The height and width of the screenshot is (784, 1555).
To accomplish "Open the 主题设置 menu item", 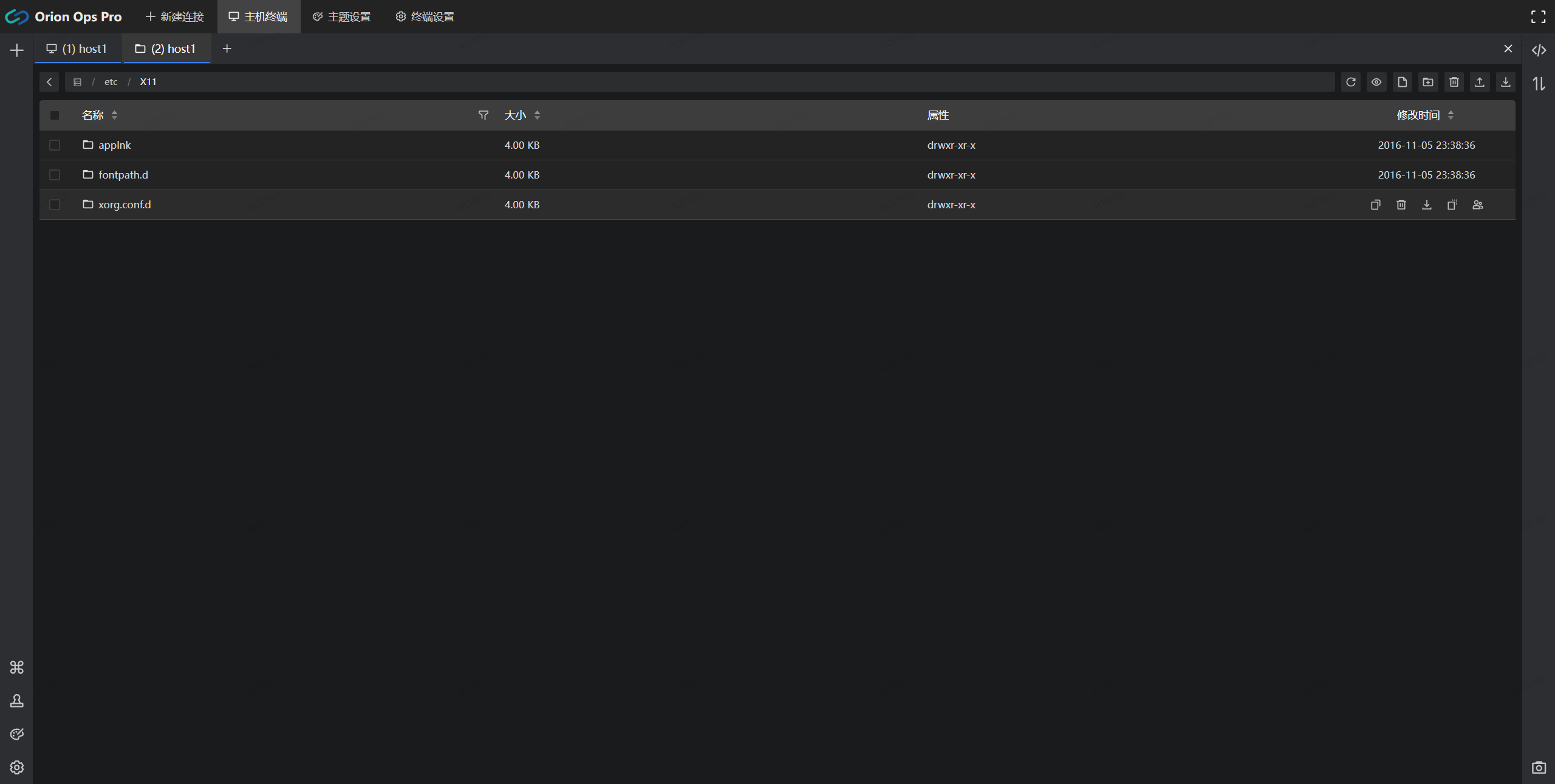I will point(342,17).
